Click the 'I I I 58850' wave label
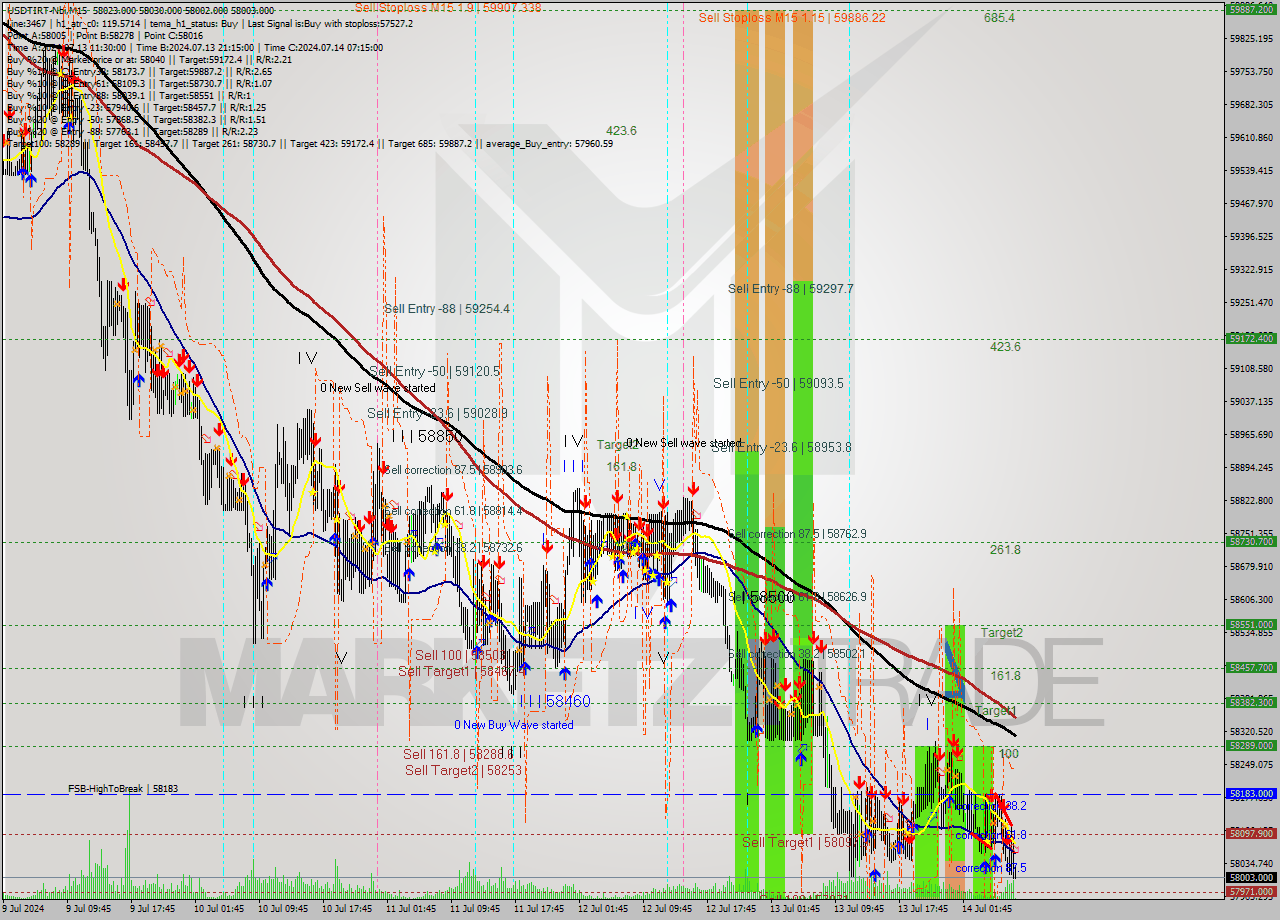Viewport: 1280px width, 920px height. coord(426,437)
